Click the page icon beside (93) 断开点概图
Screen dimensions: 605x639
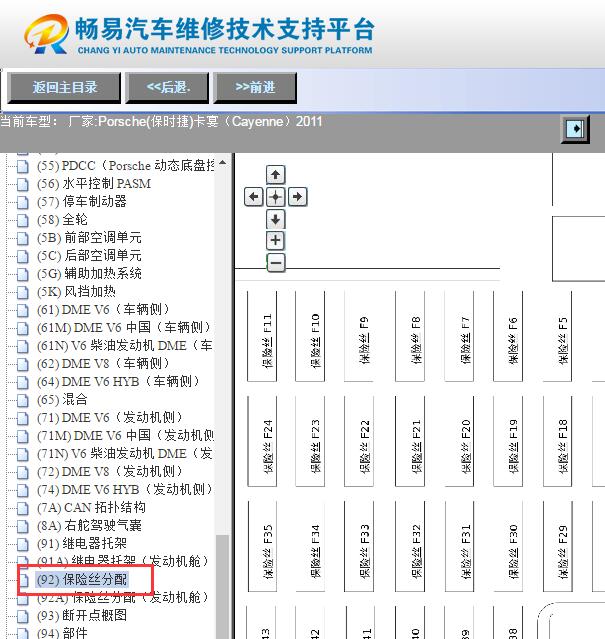(23, 616)
